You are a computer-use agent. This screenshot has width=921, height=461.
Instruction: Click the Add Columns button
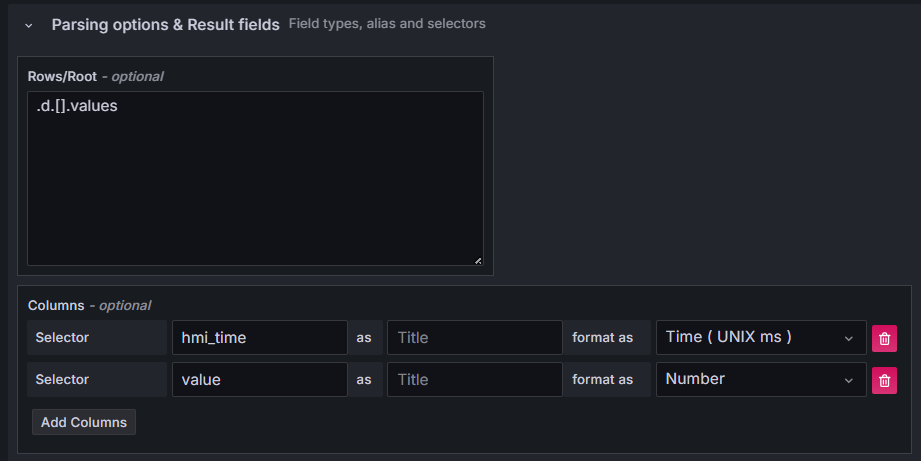(x=84, y=422)
